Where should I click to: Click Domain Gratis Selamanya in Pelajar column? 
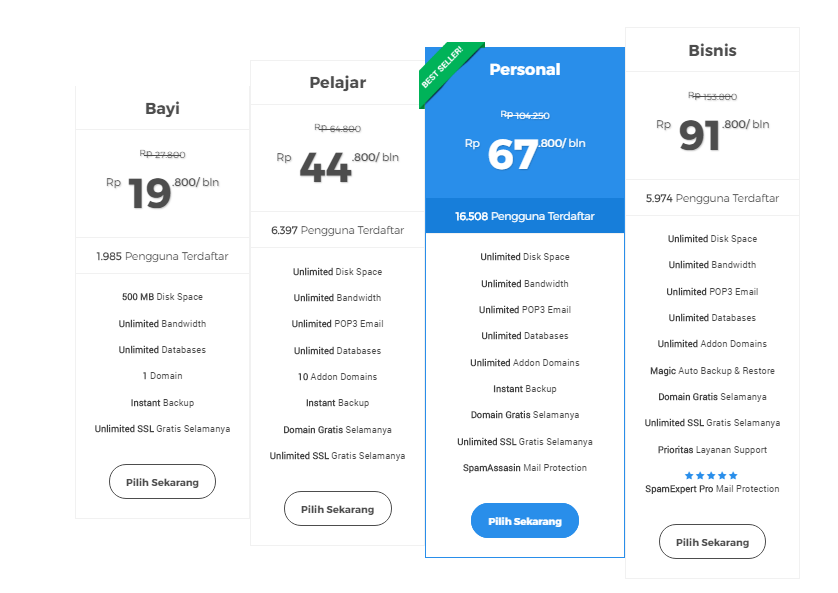click(337, 428)
